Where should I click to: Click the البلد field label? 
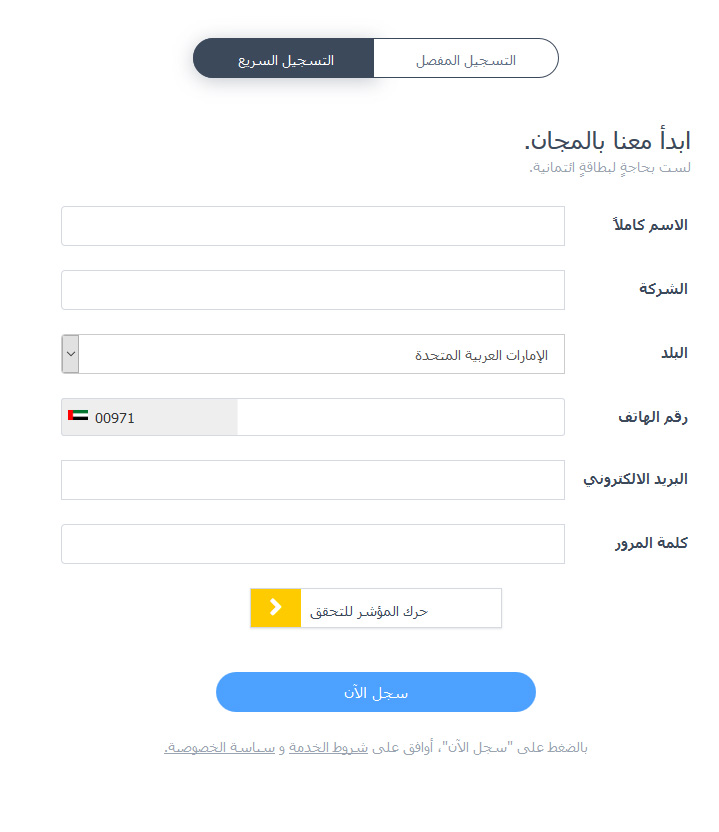click(x=670, y=353)
